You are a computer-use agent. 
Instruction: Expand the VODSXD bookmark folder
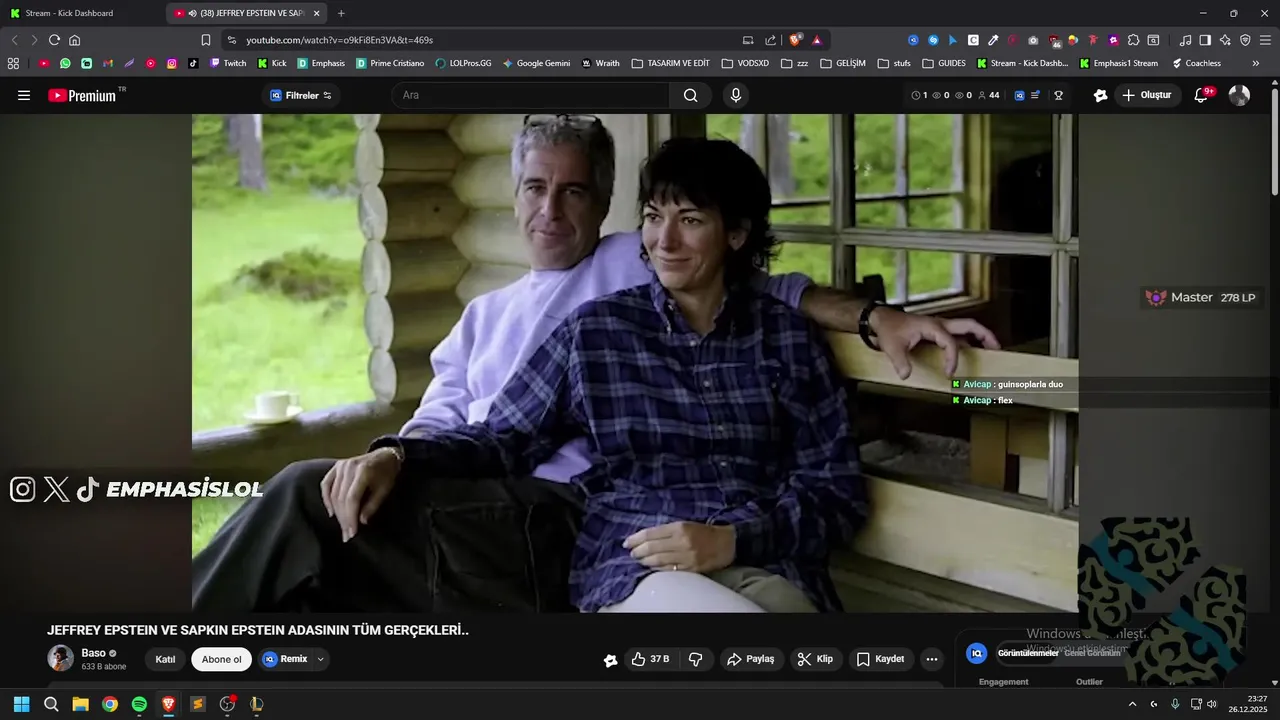746,63
